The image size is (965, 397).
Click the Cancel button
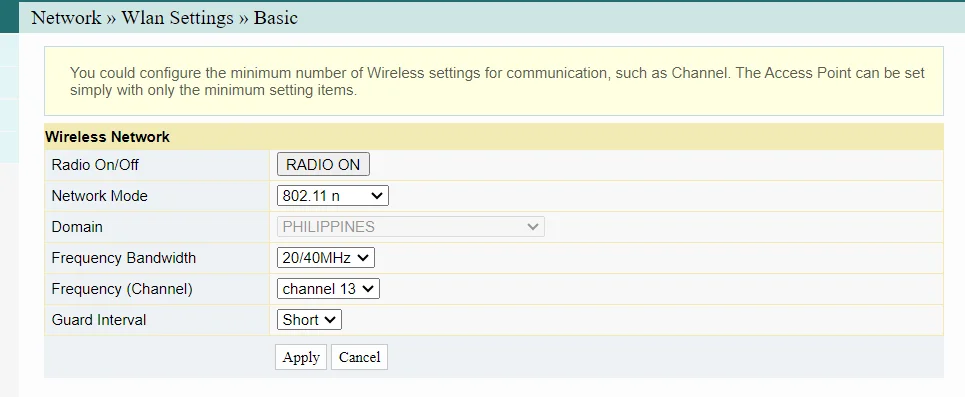pyautogui.click(x=359, y=357)
